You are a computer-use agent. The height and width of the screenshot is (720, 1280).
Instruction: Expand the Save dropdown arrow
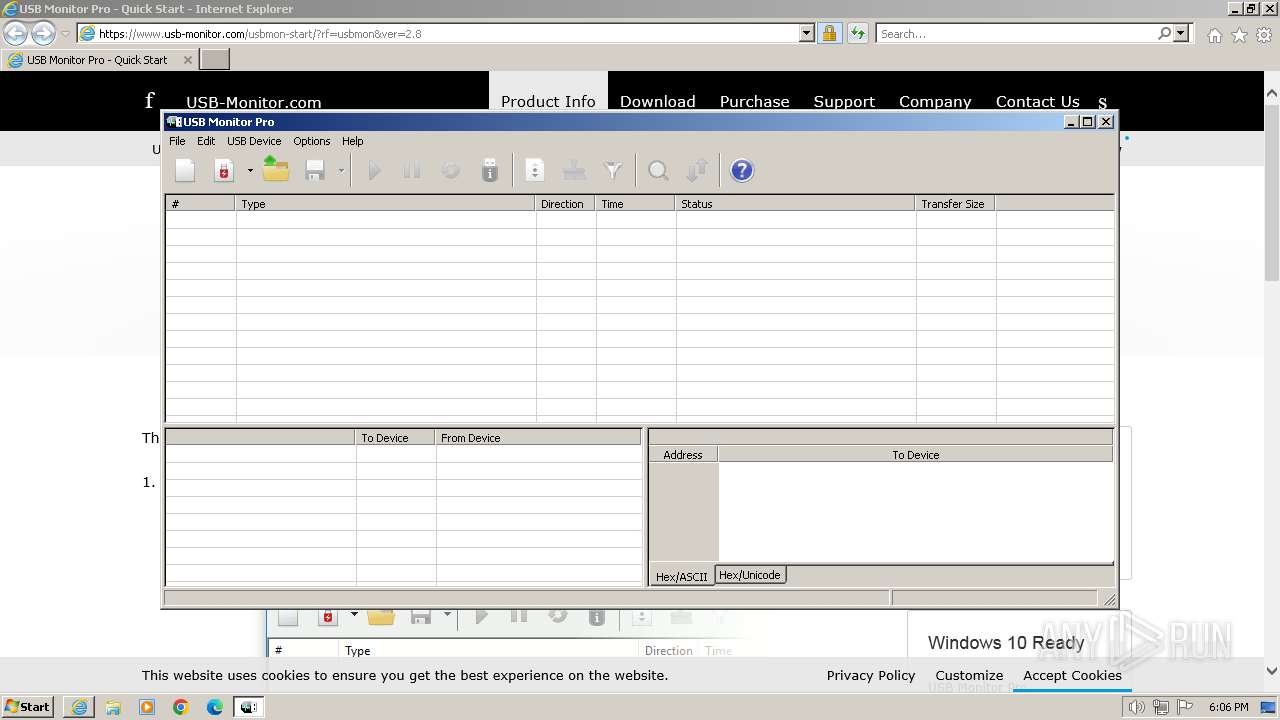341,171
